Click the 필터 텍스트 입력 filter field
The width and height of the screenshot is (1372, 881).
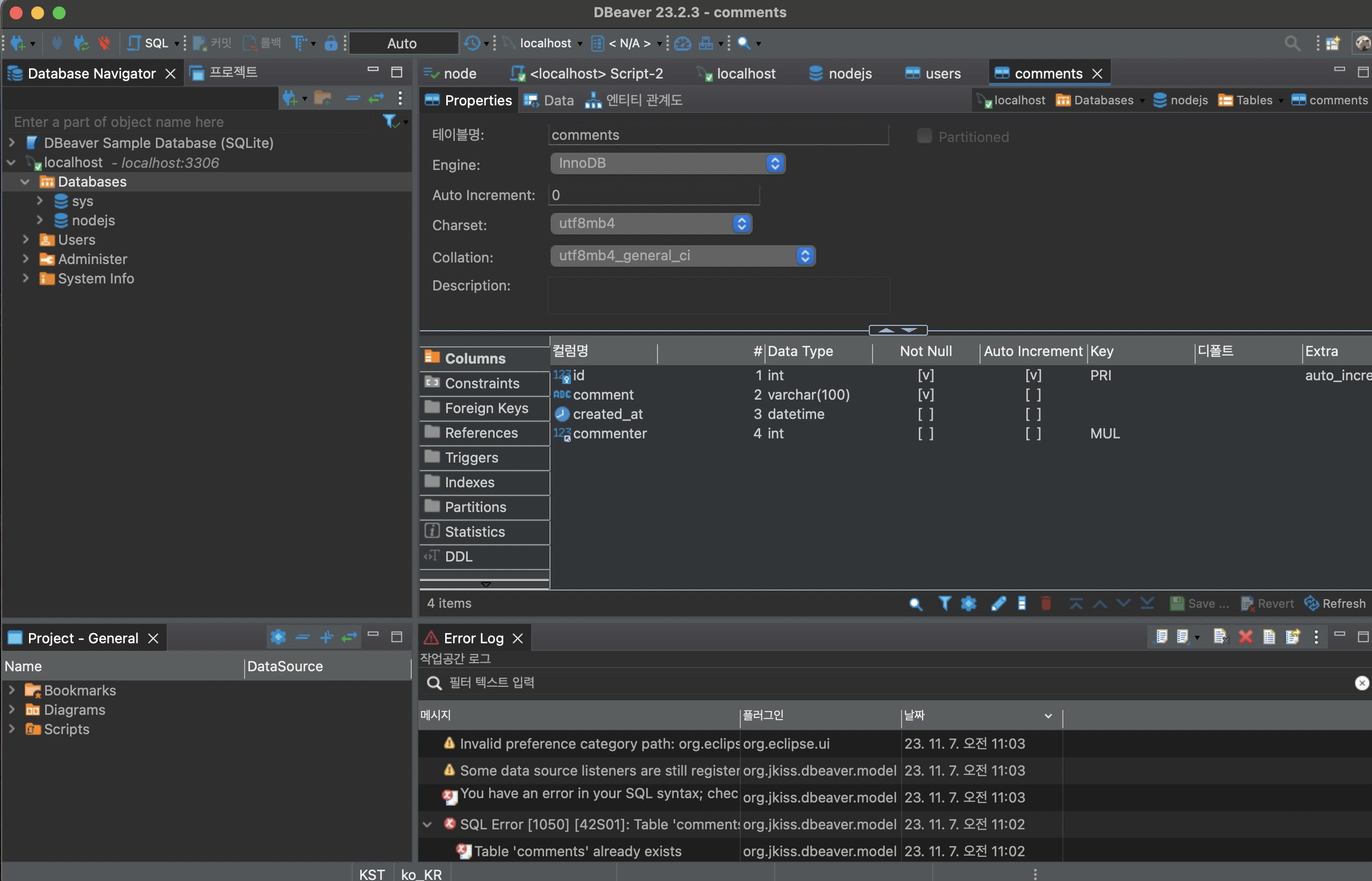coord(892,682)
